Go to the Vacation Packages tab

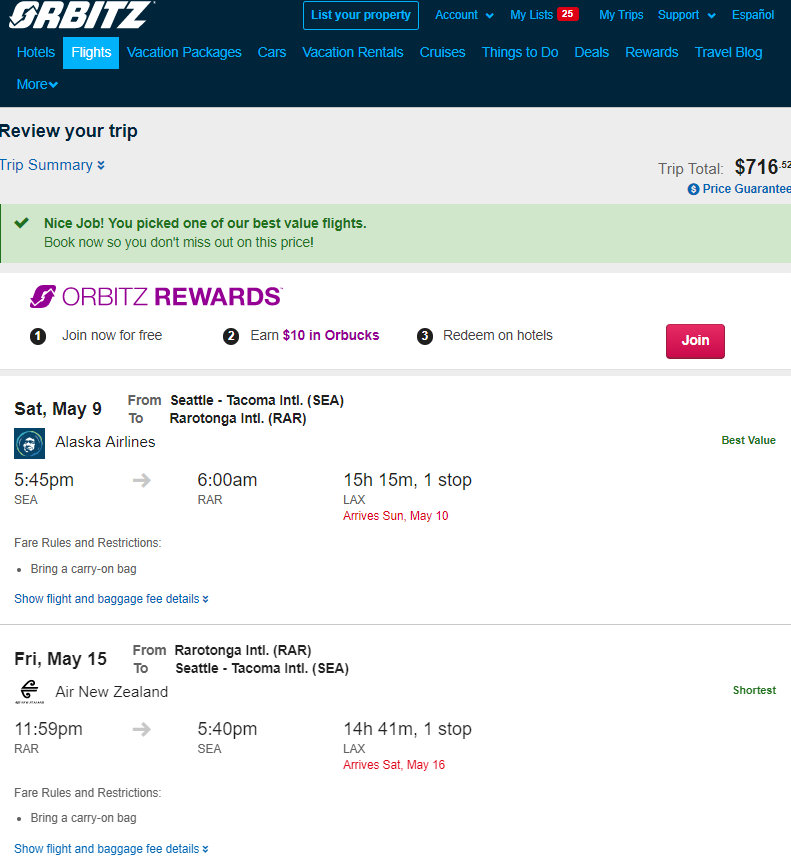184,53
